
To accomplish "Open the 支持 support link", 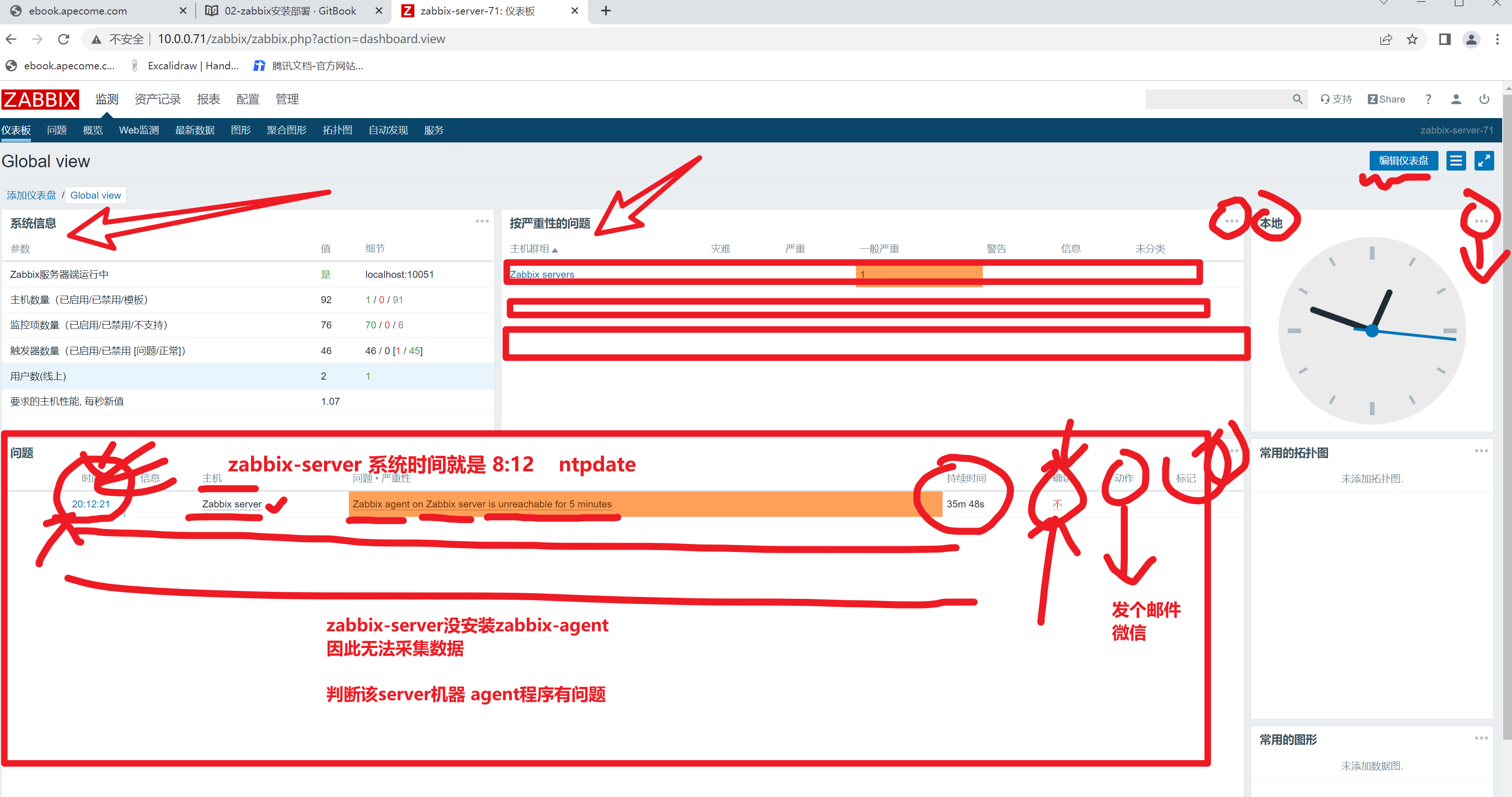I will 1336,99.
